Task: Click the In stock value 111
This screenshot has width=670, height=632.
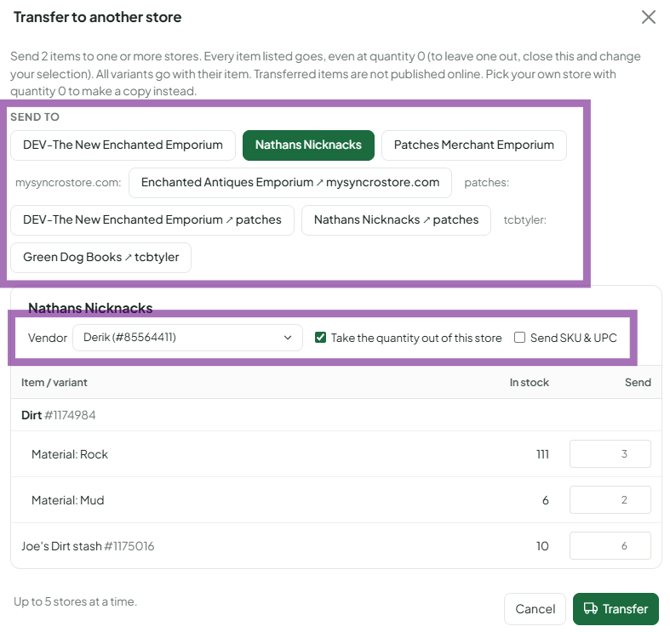Action: tap(542, 454)
